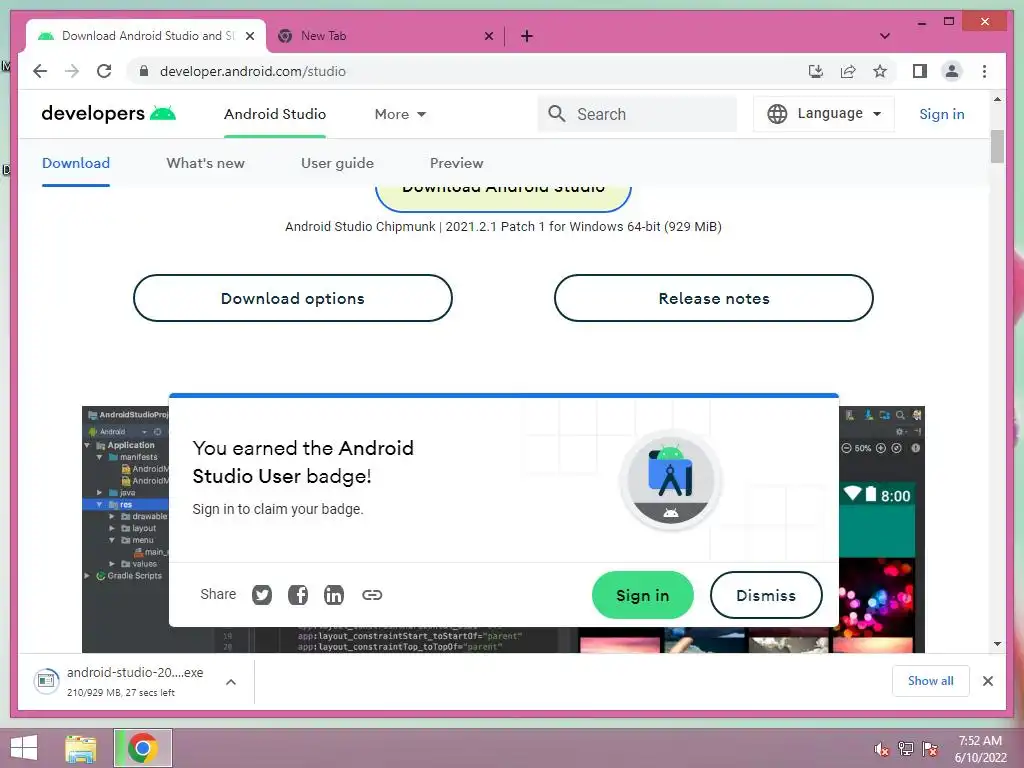1024x768 pixels.
Task: Bookmark this tab with star icon
Action: 880,71
